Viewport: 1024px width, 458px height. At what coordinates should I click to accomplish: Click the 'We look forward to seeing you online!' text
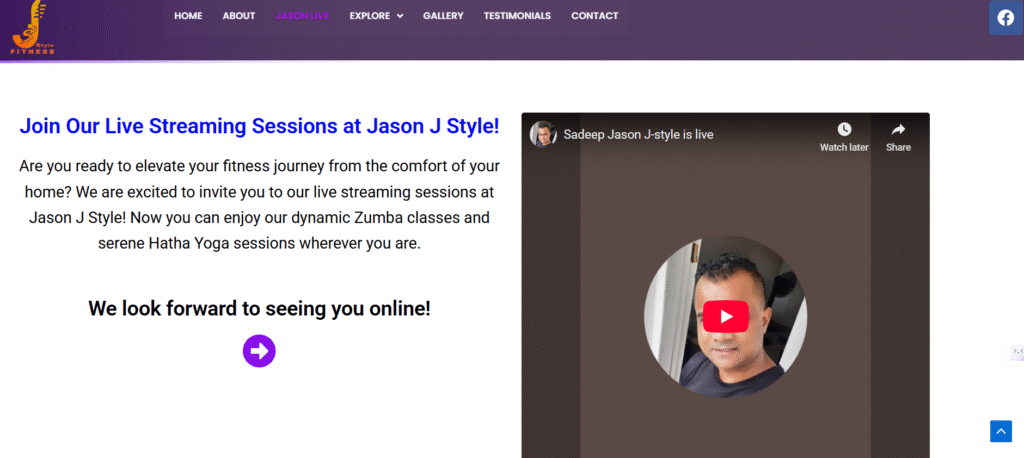pos(259,308)
